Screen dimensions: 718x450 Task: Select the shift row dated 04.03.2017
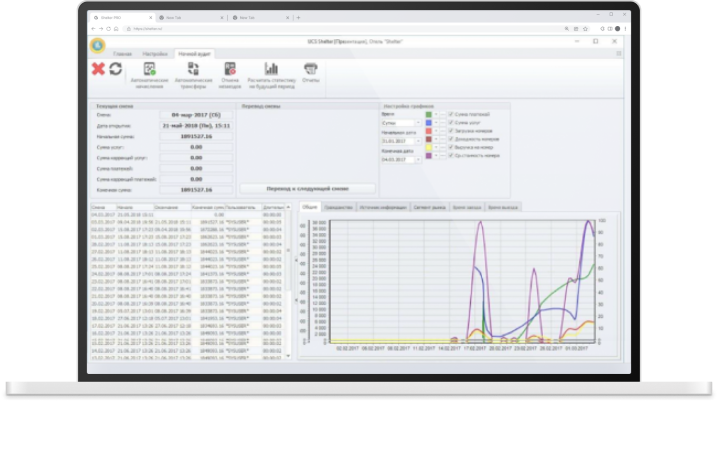[187, 215]
